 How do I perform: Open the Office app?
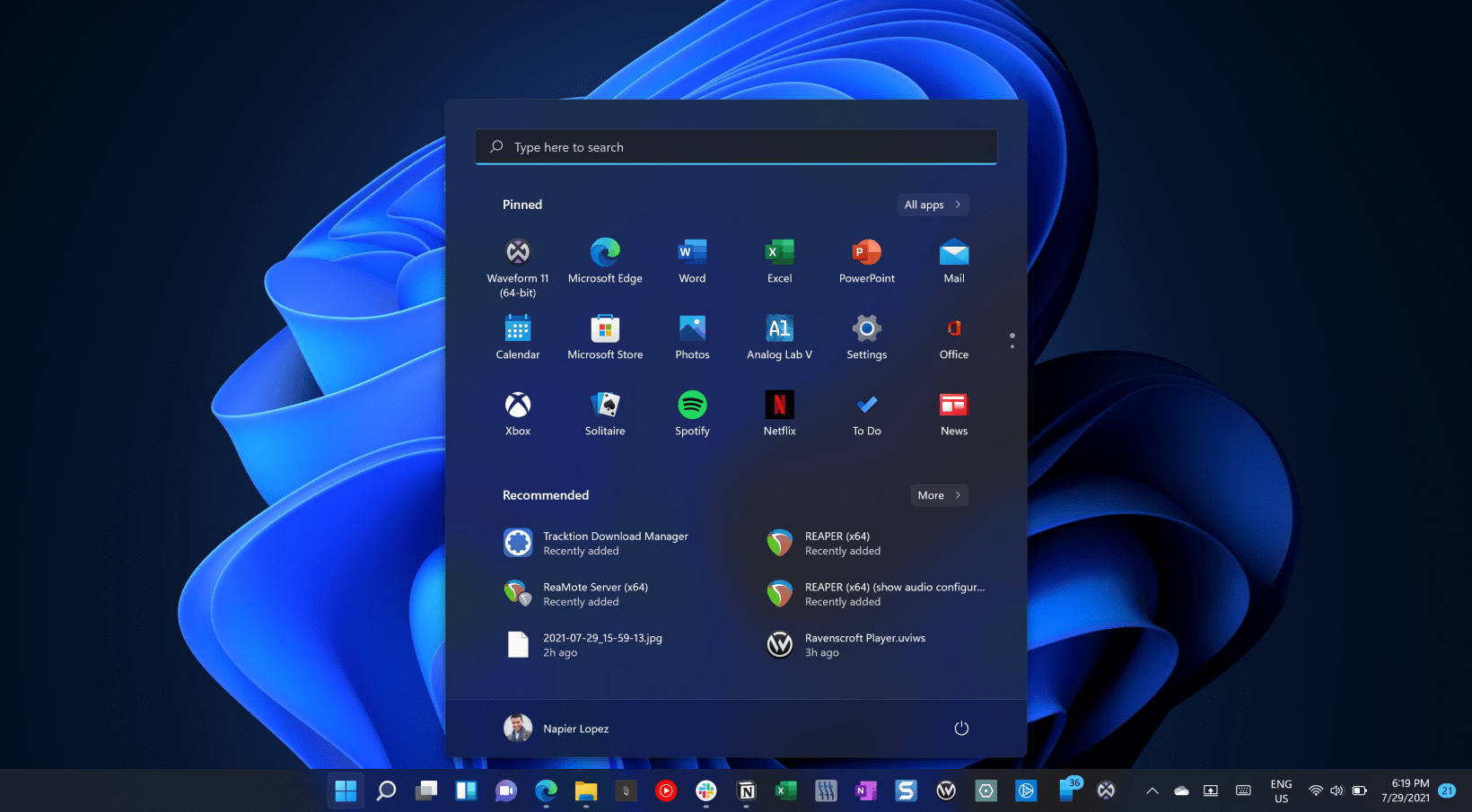(954, 337)
